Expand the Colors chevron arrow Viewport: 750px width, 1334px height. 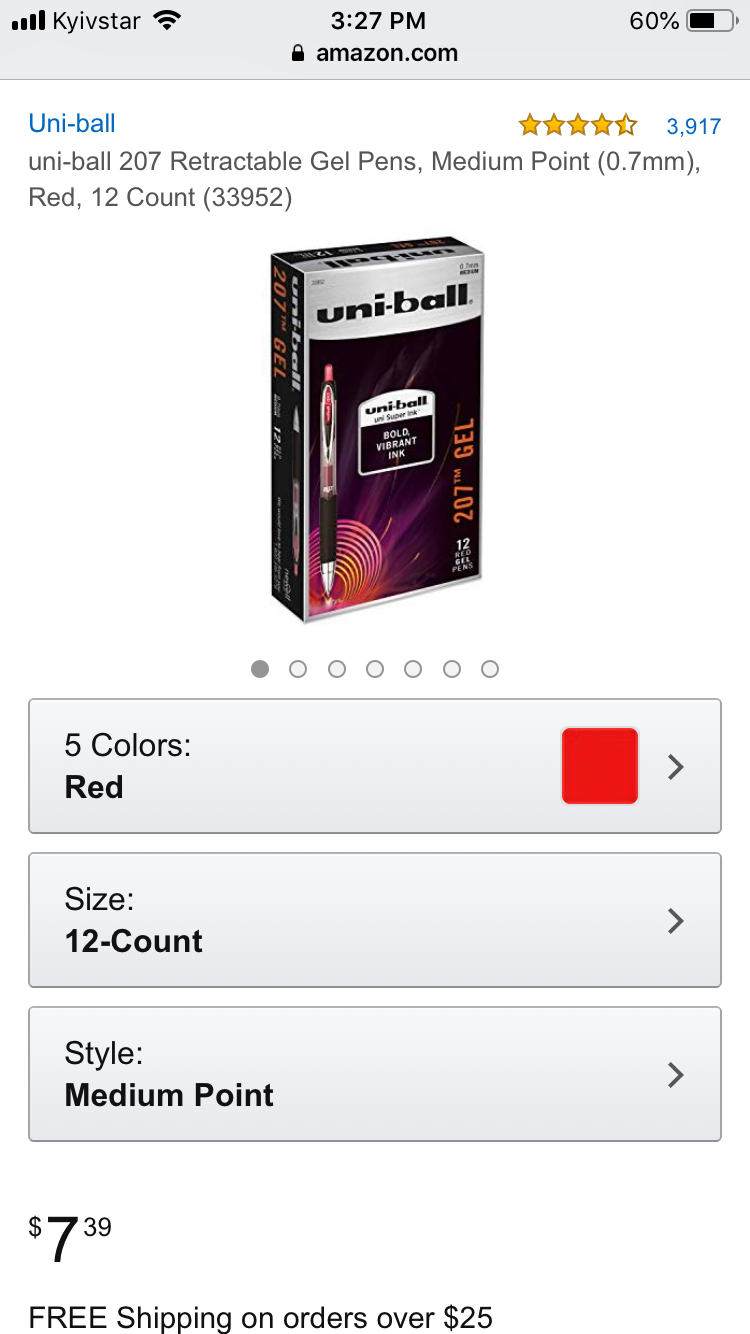676,767
